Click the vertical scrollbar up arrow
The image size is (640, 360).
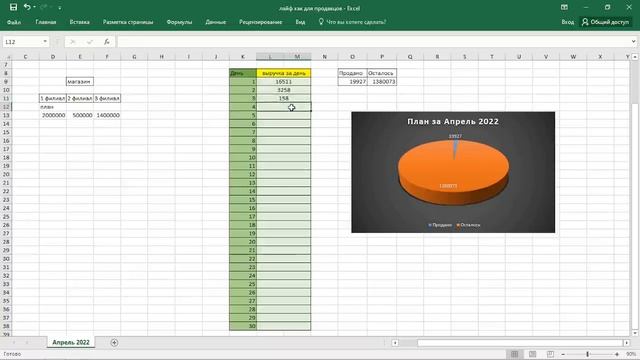click(x=635, y=57)
